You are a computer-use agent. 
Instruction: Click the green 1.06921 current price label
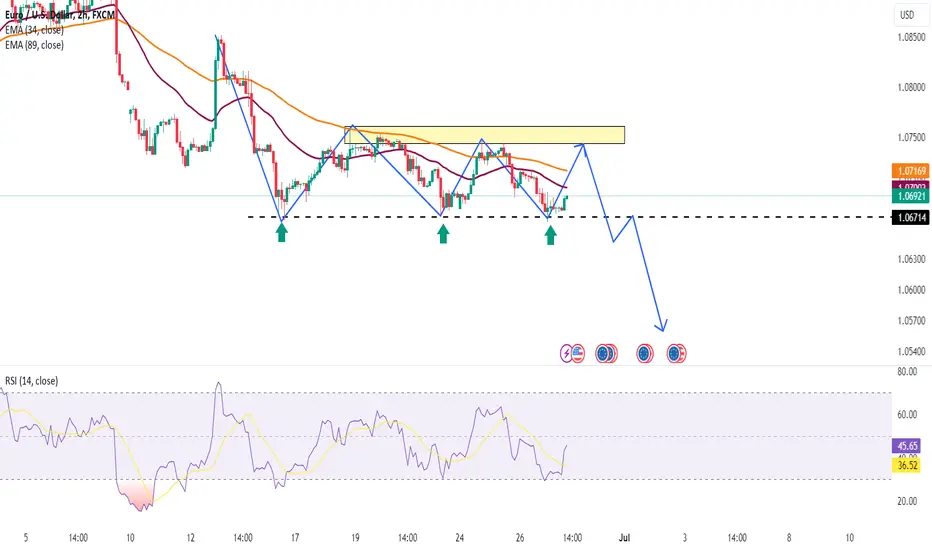coord(911,196)
